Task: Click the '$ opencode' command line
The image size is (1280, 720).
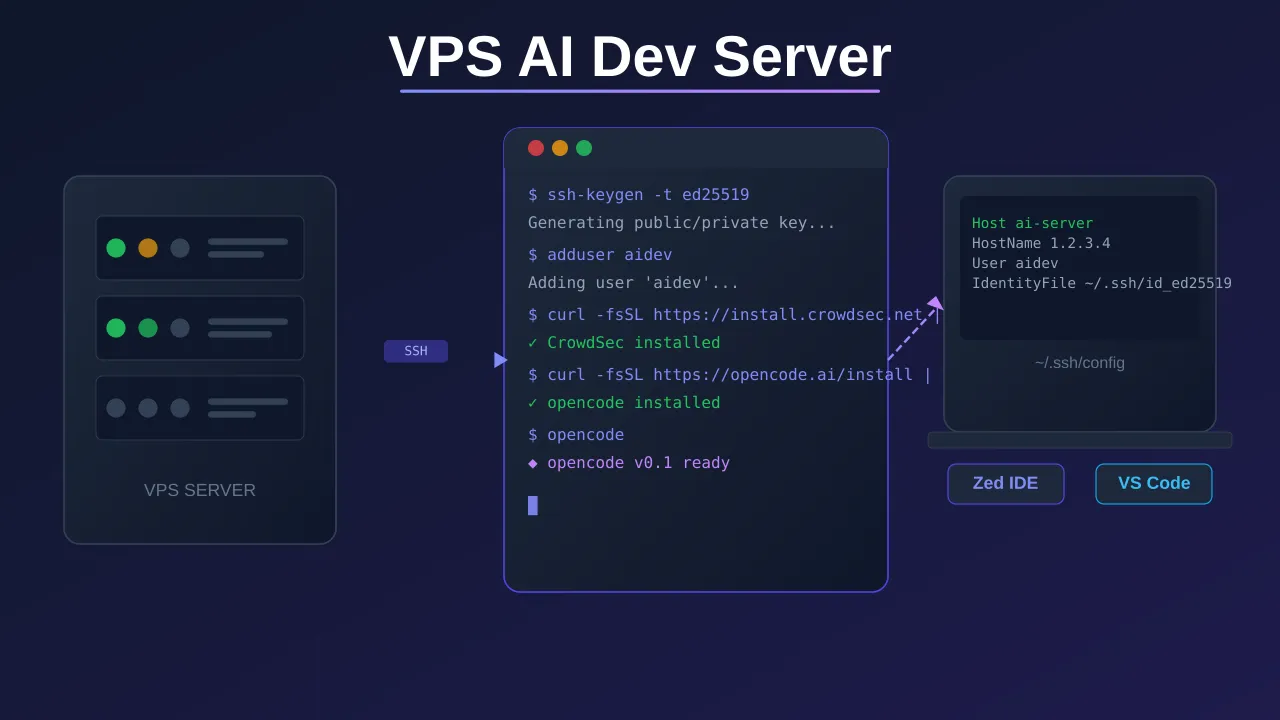Action: click(576, 435)
